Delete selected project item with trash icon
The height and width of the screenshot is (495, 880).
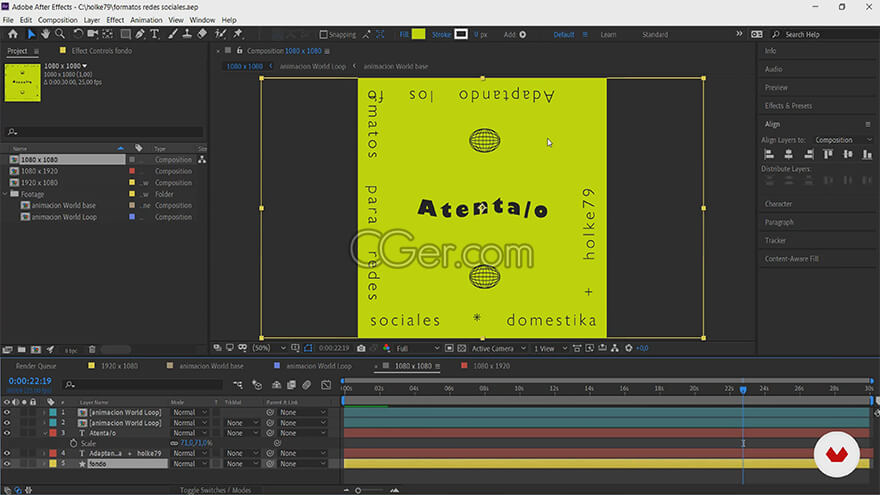tap(92, 350)
